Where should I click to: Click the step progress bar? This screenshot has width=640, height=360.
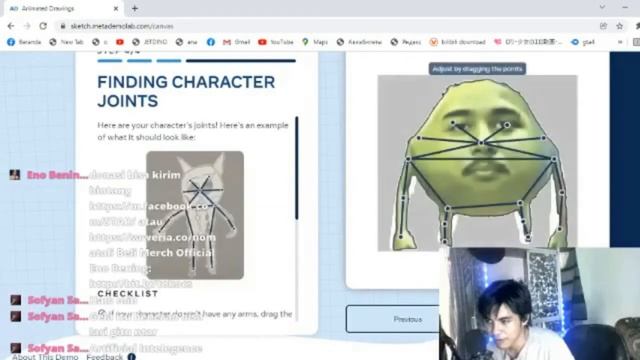[196, 61]
